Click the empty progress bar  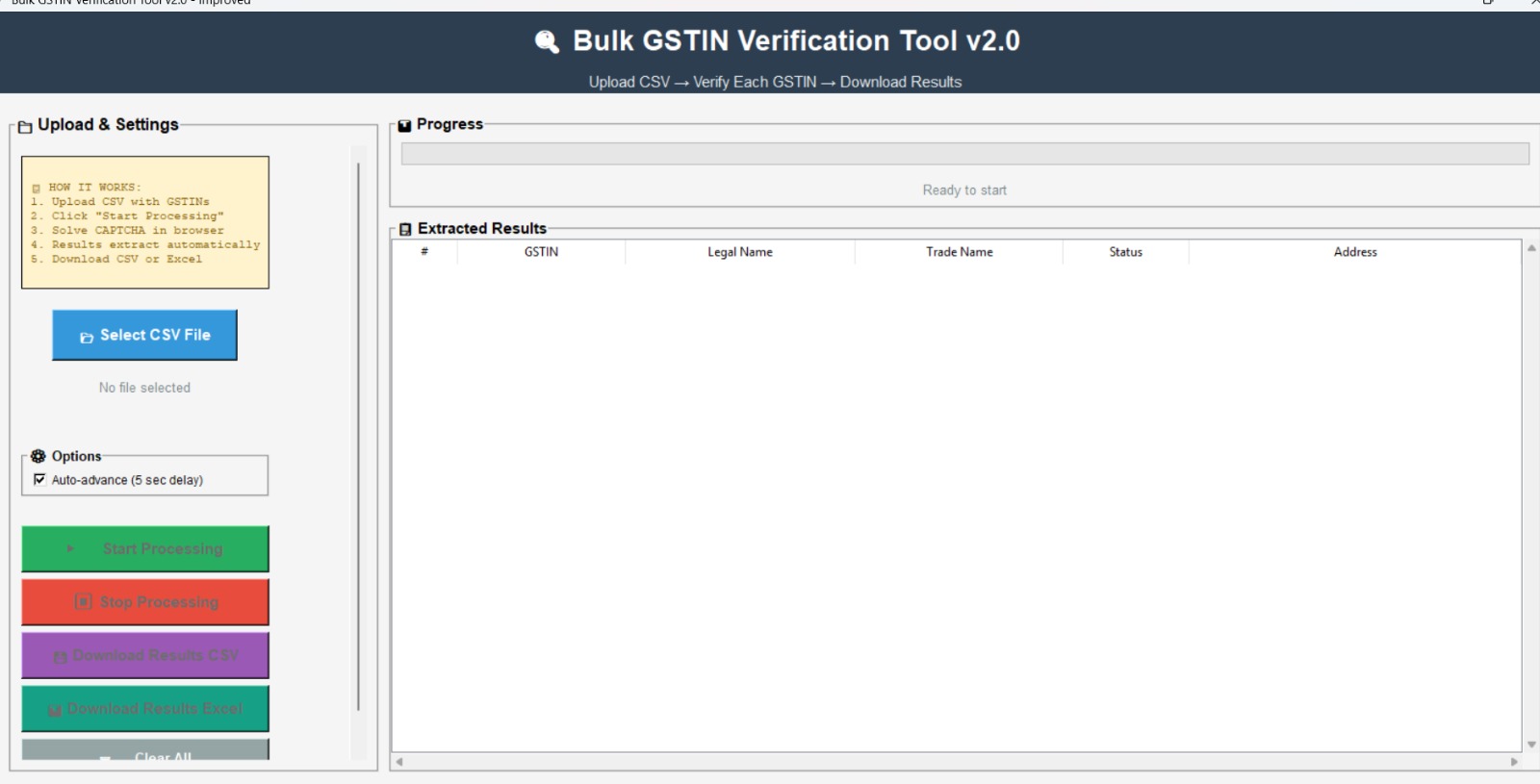tap(964, 154)
